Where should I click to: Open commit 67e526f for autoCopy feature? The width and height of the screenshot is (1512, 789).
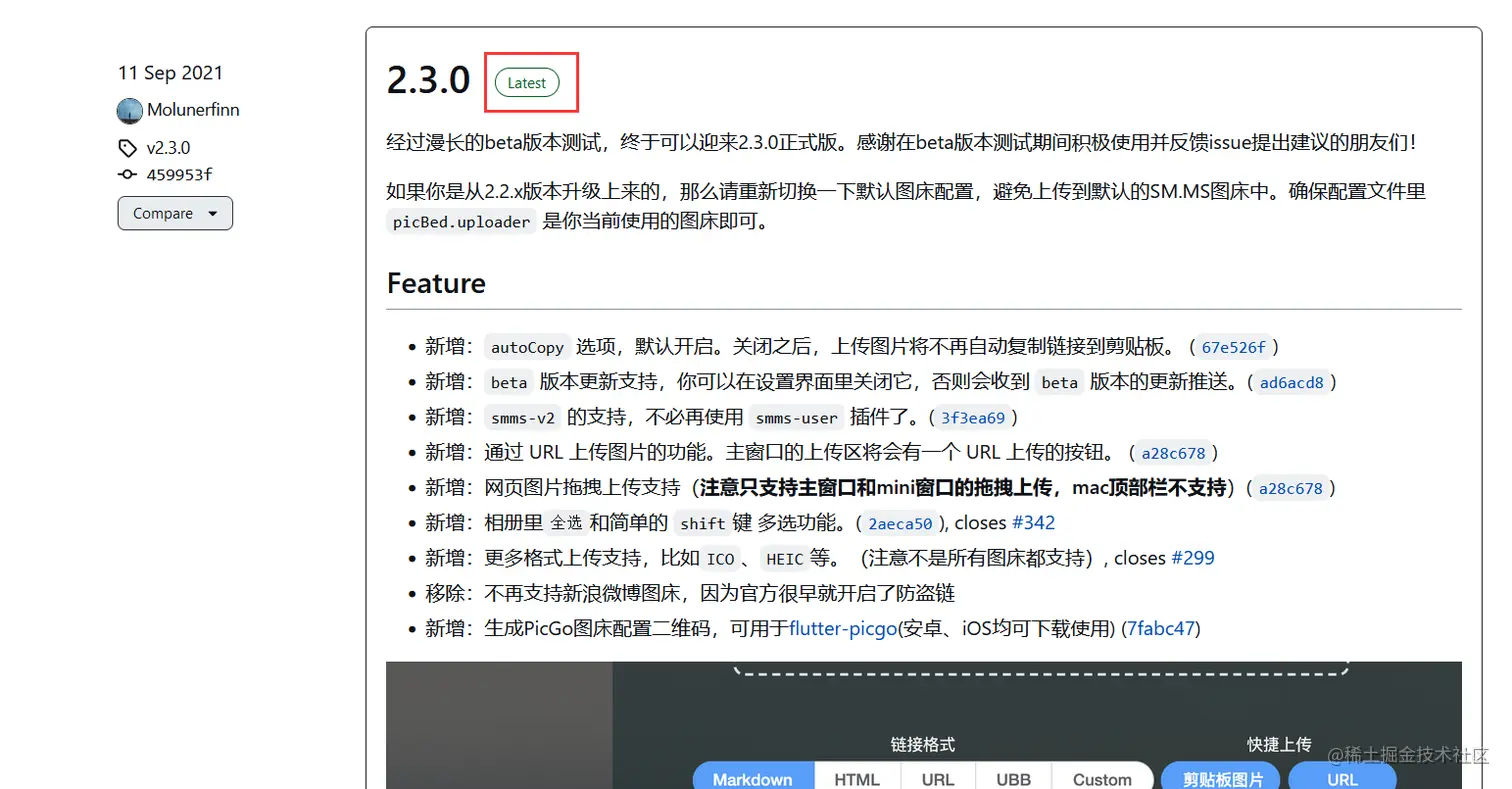[x=1233, y=347]
